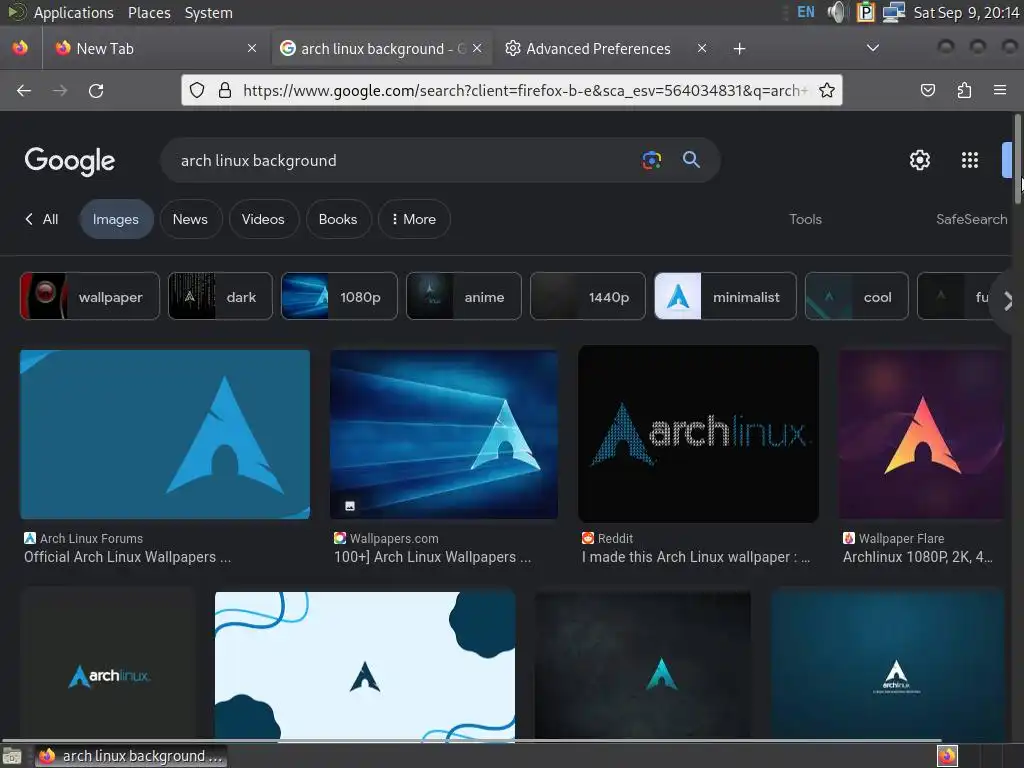Switch to the New Tab browser tab

157,48
